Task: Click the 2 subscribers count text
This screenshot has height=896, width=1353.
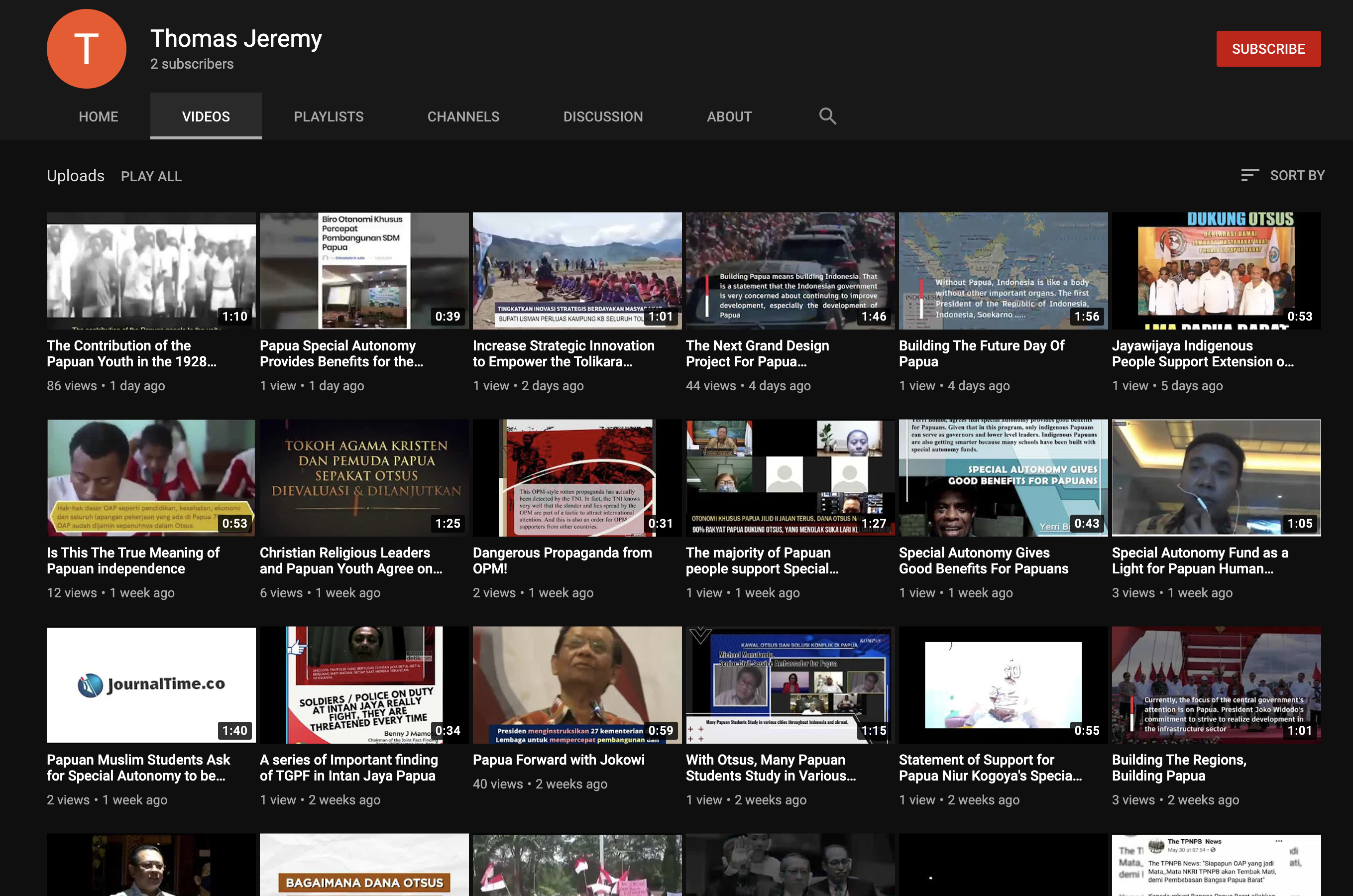Action: [192, 64]
